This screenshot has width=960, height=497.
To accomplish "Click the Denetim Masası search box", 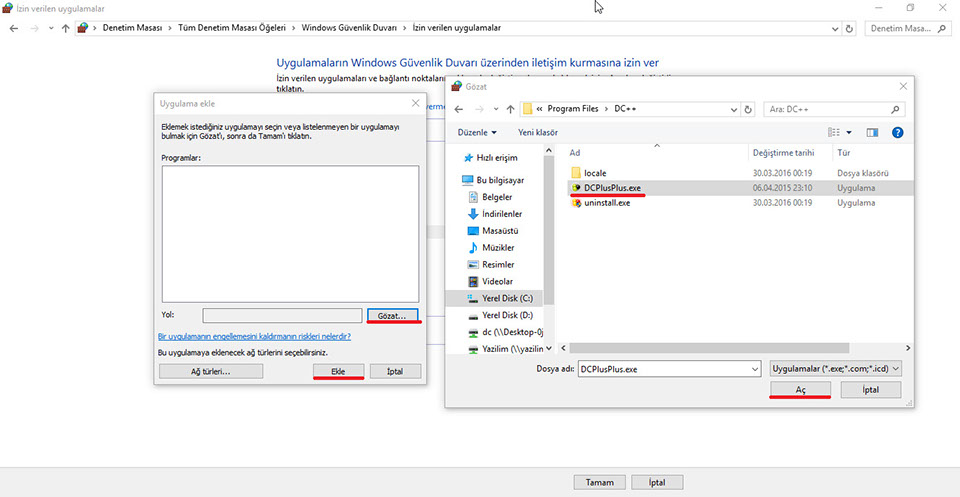I will (x=907, y=28).
